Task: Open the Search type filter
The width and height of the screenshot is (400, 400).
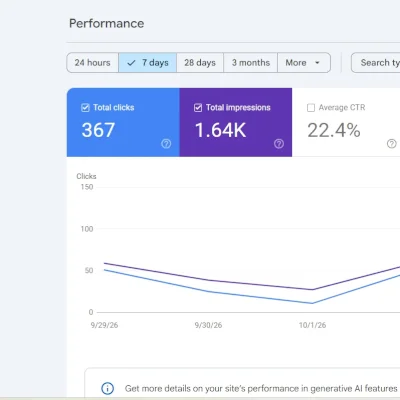Action: 376,63
